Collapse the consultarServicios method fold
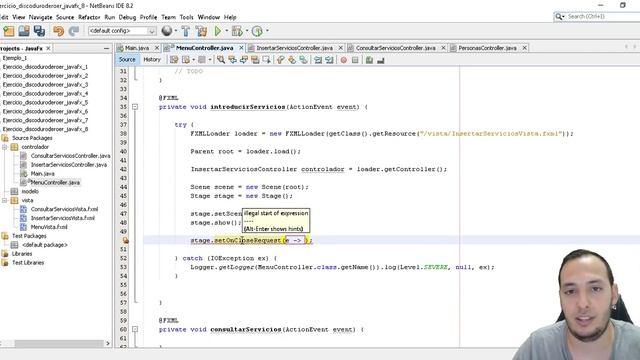This screenshot has width=640, height=360. click(135, 329)
